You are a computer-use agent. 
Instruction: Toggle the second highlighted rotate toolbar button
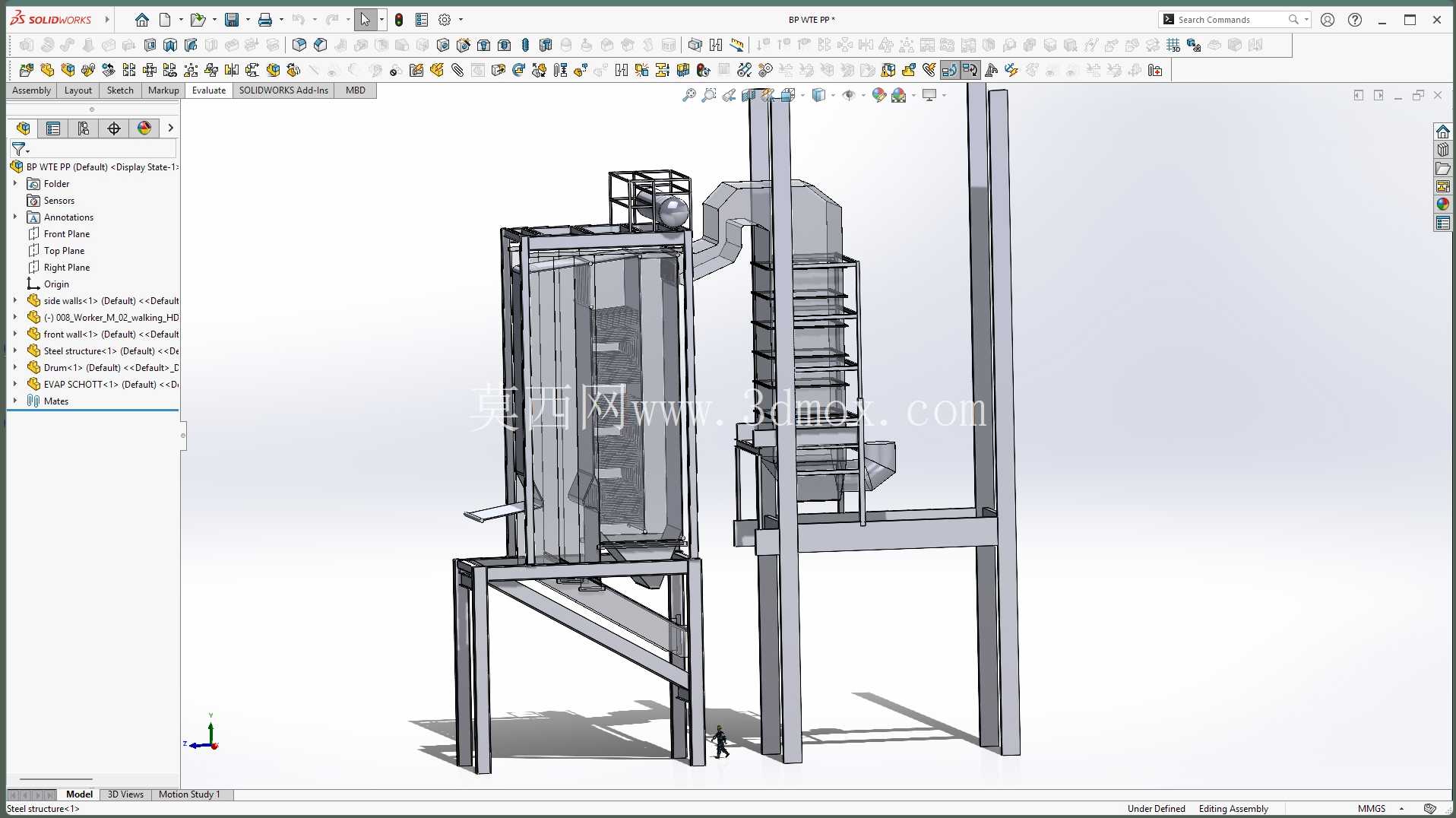(x=970, y=71)
